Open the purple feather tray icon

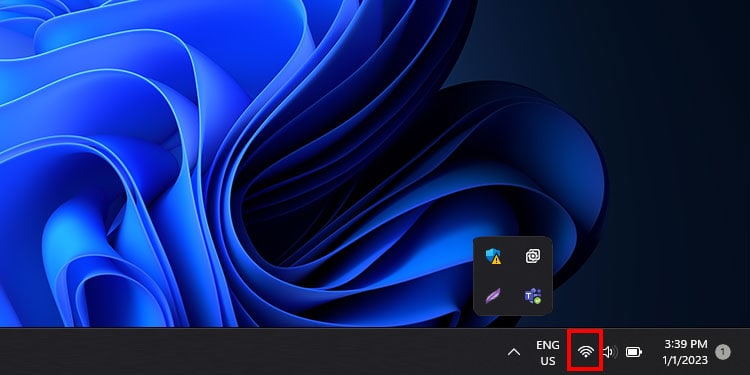pyautogui.click(x=493, y=296)
